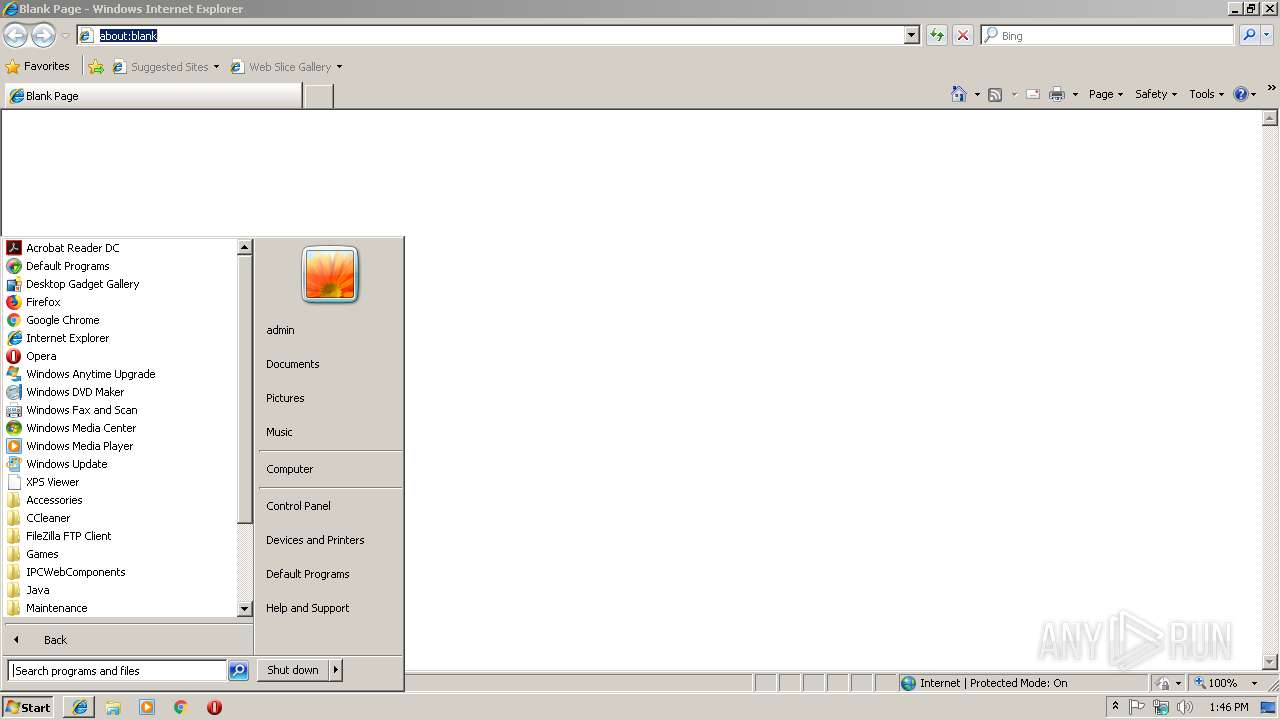
Task: Expand Java folder in Start menu
Action: tap(37, 590)
